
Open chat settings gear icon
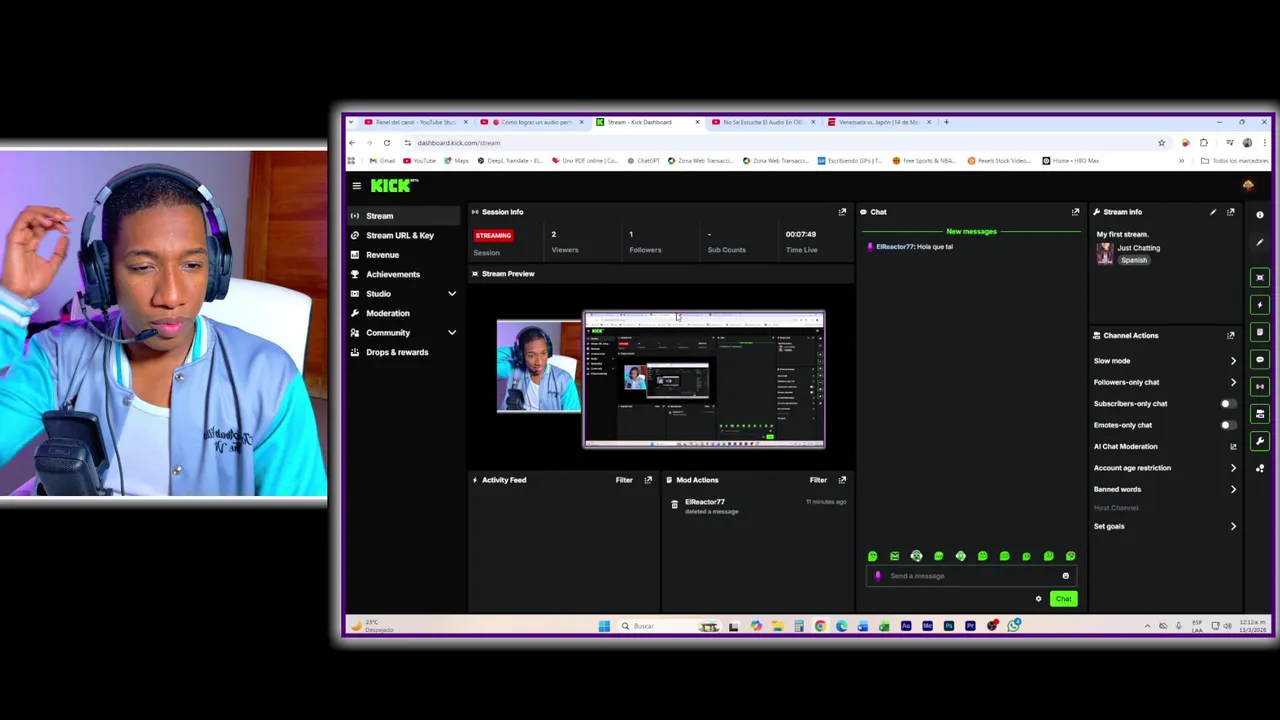click(1038, 599)
